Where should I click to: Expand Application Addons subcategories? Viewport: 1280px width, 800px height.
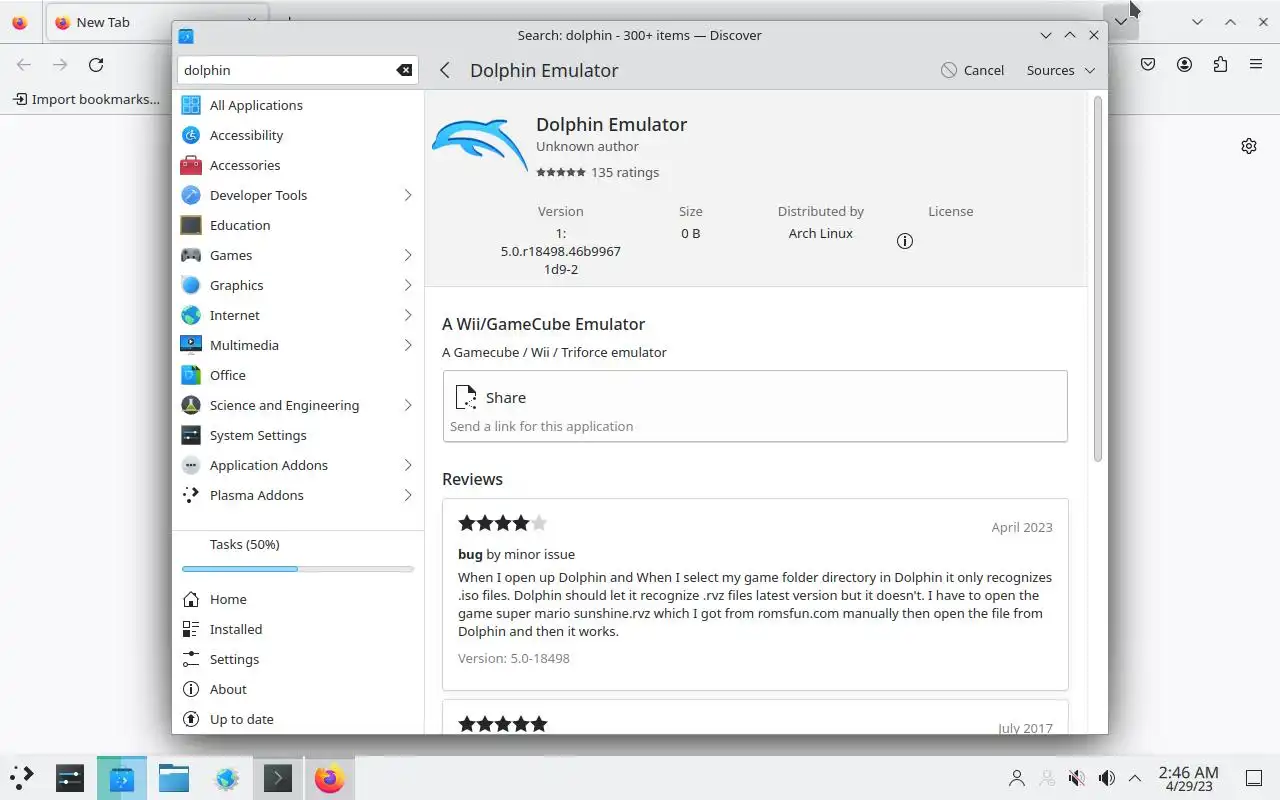point(408,465)
